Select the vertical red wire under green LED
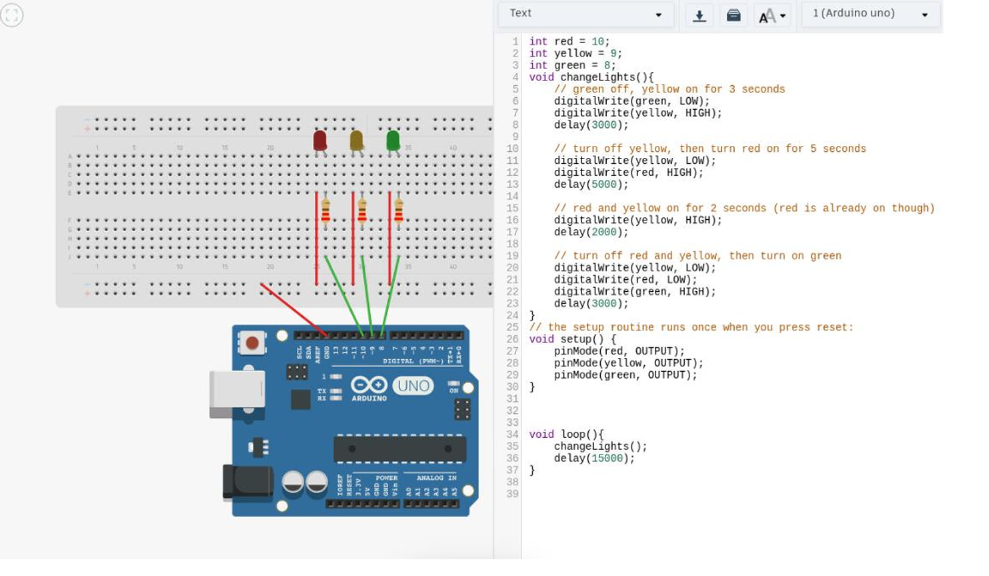989x576 pixels. pos(390,238)
